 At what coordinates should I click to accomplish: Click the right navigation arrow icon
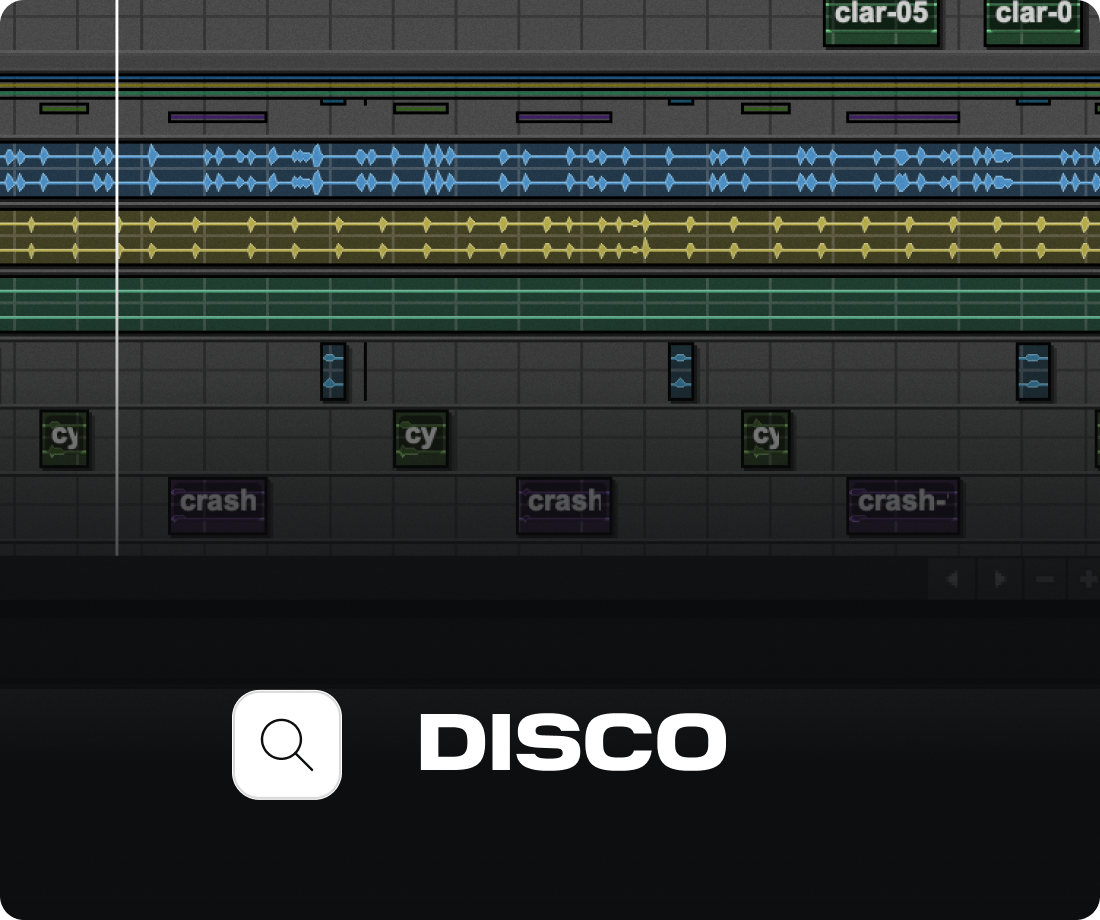[x=999, y=579]
